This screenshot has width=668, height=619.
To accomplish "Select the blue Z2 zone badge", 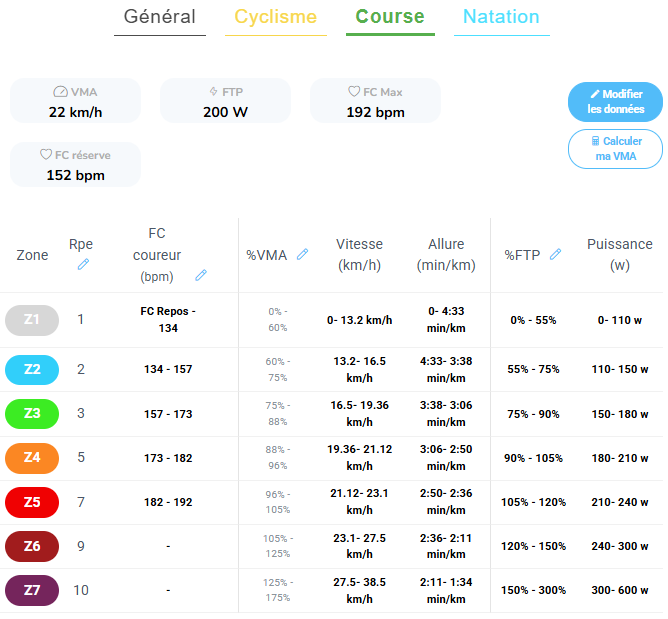I will coord(32,369).
